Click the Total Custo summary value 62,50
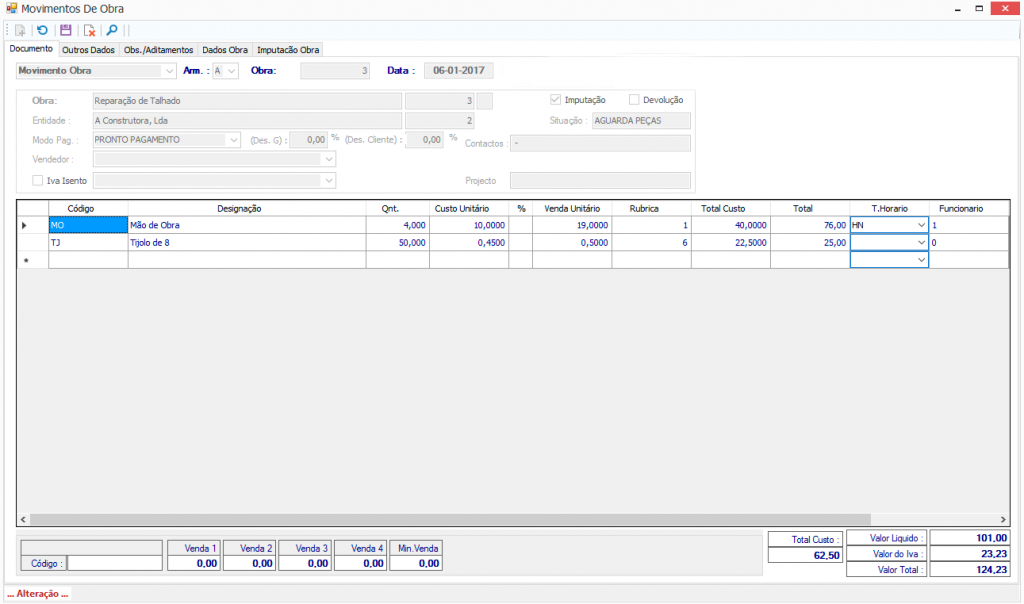This screenshot has width=1024, height=604. pyautogui.click(x=806, y=555)
